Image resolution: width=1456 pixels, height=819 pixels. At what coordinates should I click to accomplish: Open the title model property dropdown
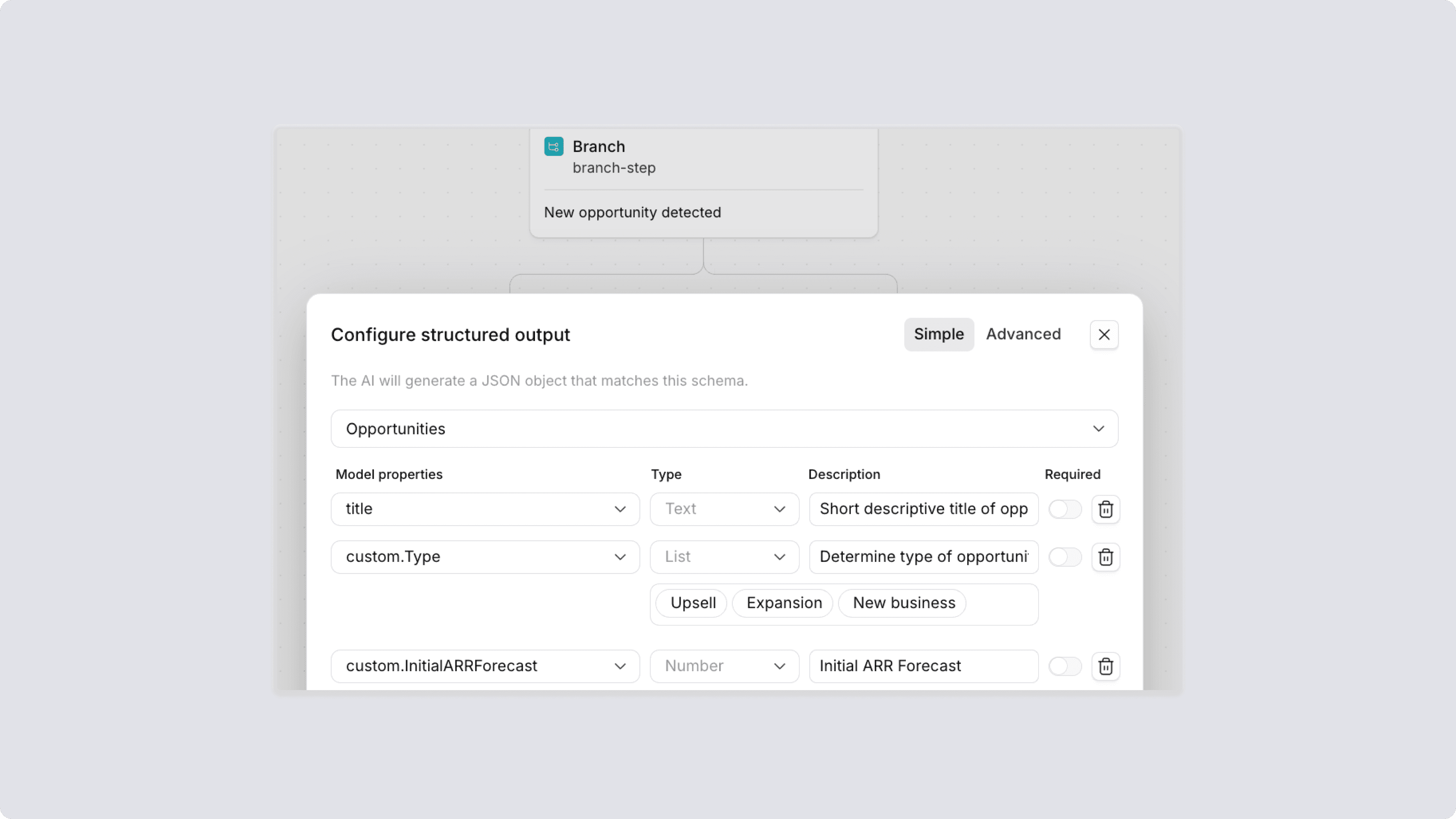pyautogui.click(x=485, y=509)
